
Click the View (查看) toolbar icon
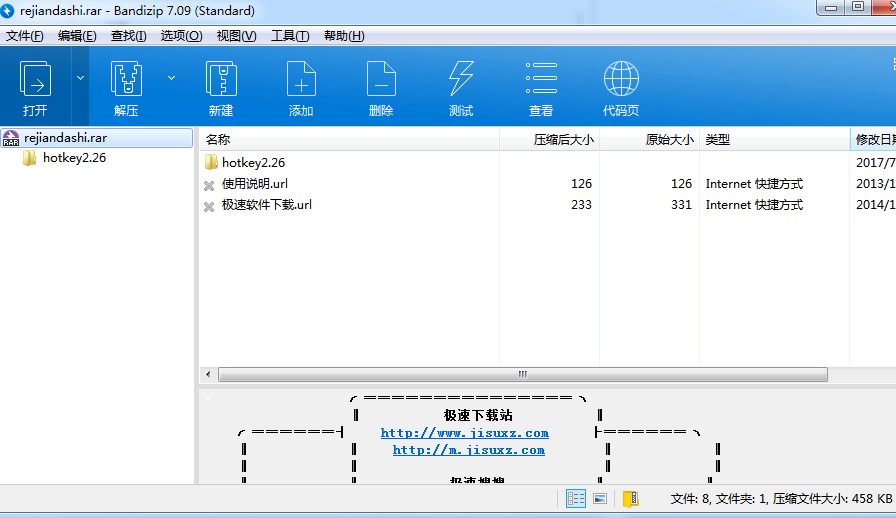541,87
